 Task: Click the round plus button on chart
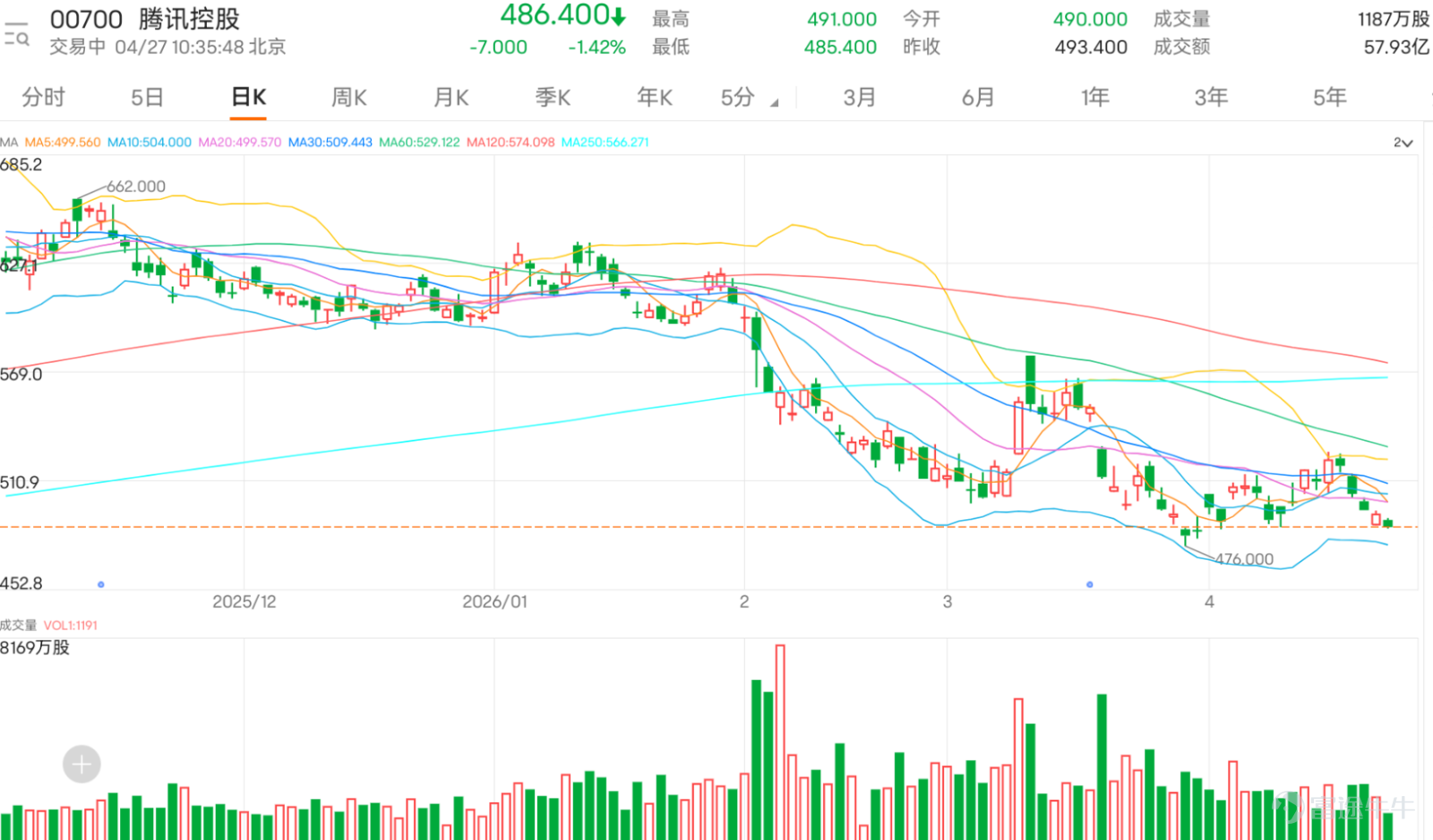click(x=82, y=764)
